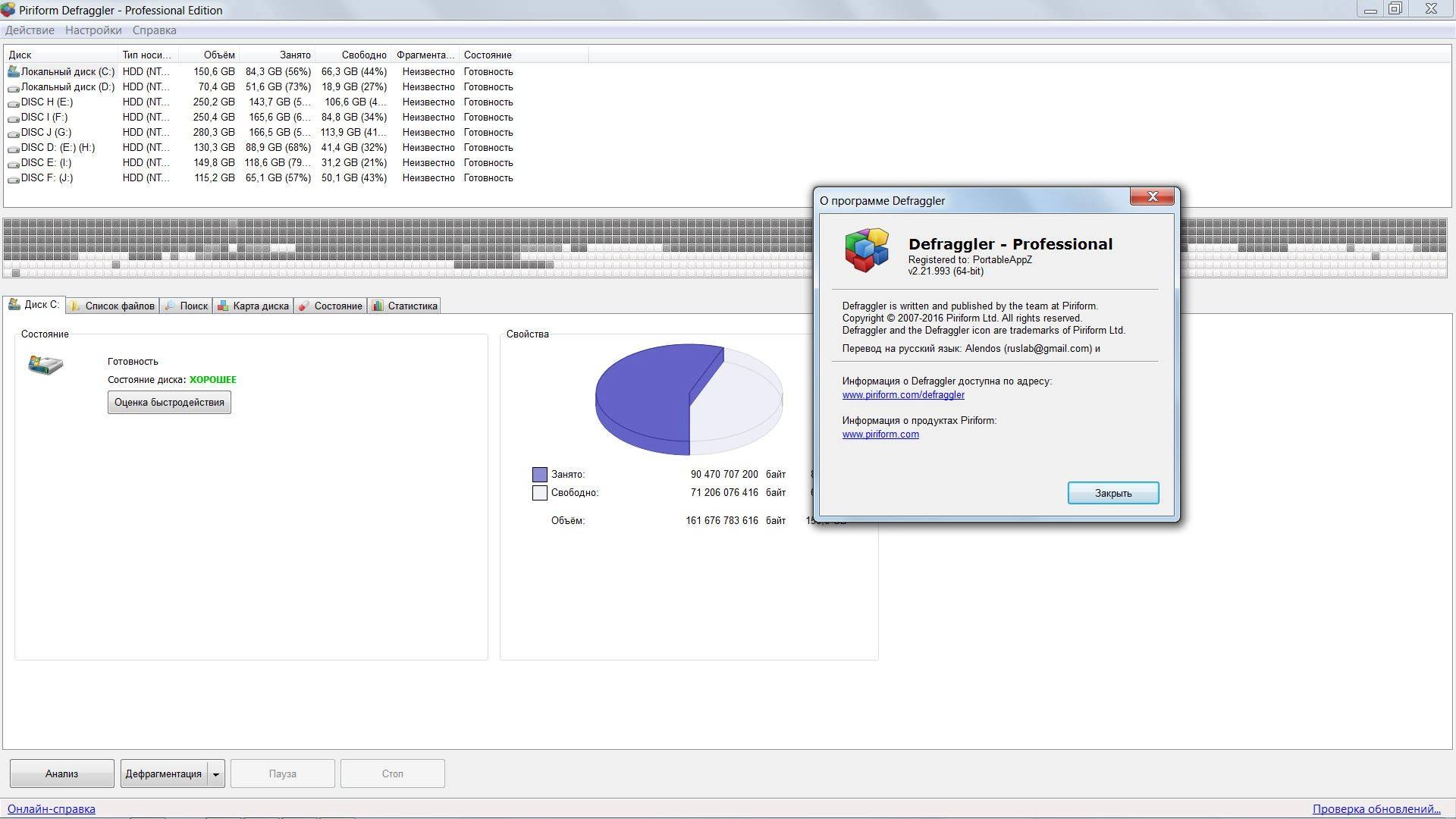Click the Анализ button
This screenshot has width=1456, height=819.
coord(61,773)
